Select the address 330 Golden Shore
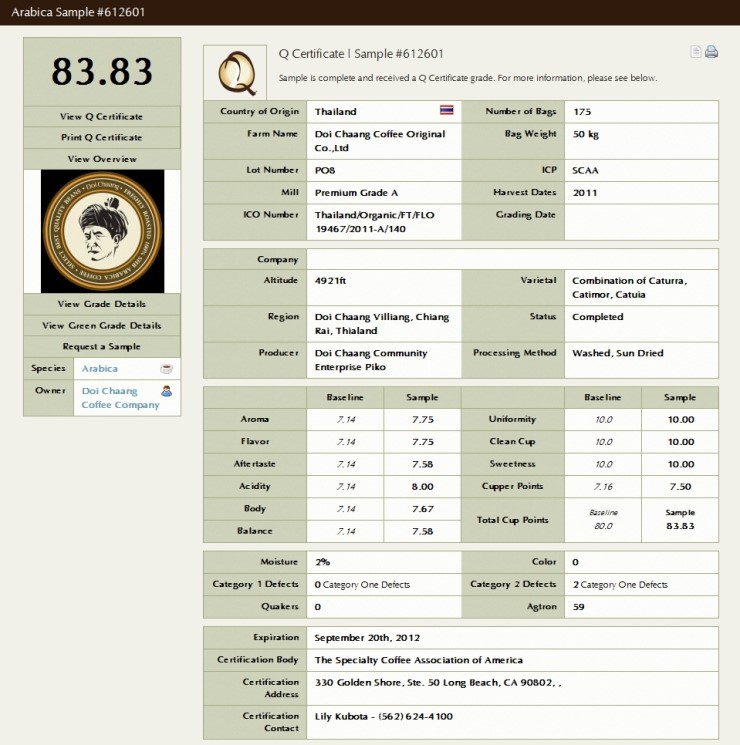This screenshot has width=740, height=745. [x=438, y=683]
